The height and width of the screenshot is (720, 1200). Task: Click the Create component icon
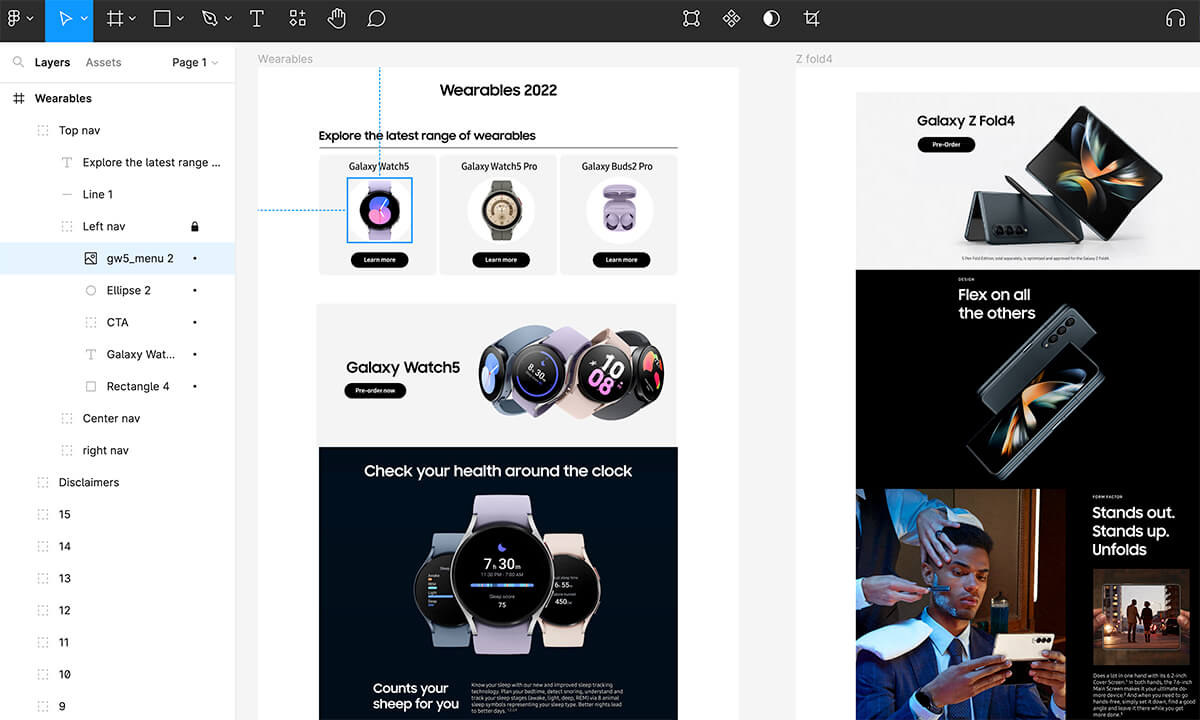tap(731, 18)
